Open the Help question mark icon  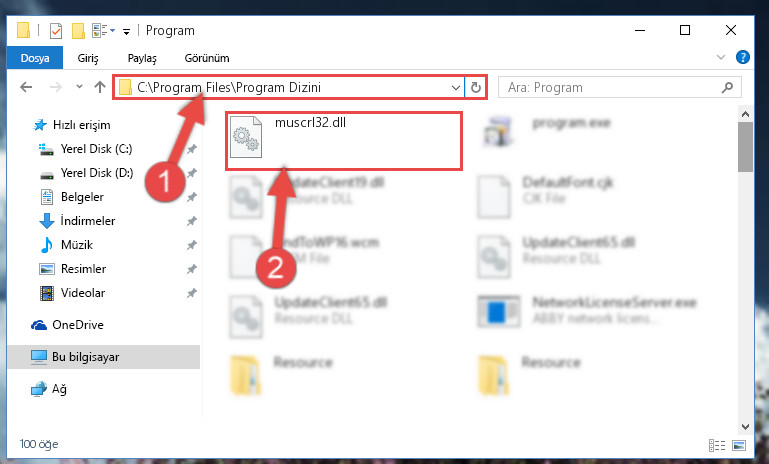pyautogui.click(x=743, y=57)
